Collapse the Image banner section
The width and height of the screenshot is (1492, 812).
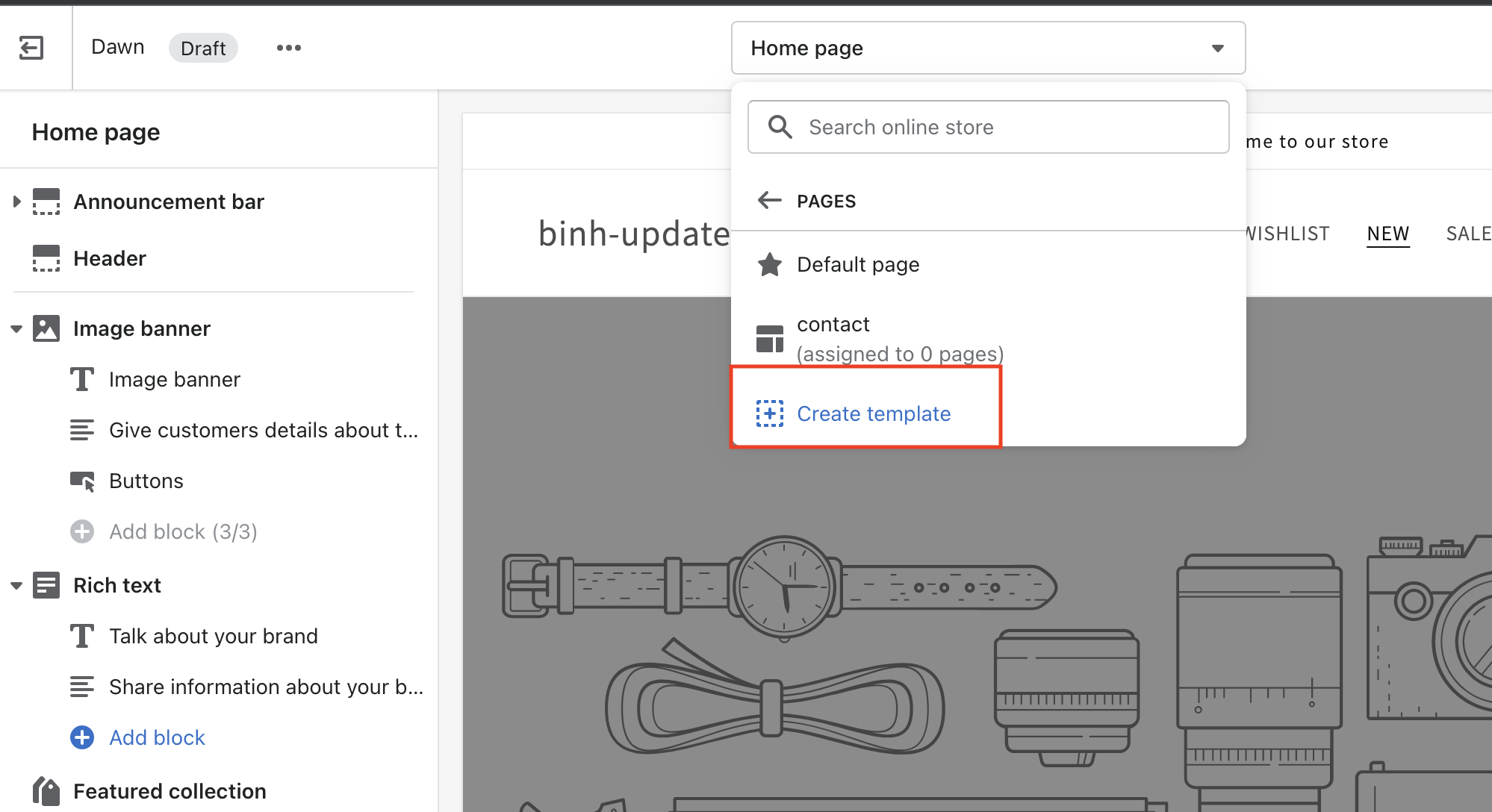(x=16, y=328)
